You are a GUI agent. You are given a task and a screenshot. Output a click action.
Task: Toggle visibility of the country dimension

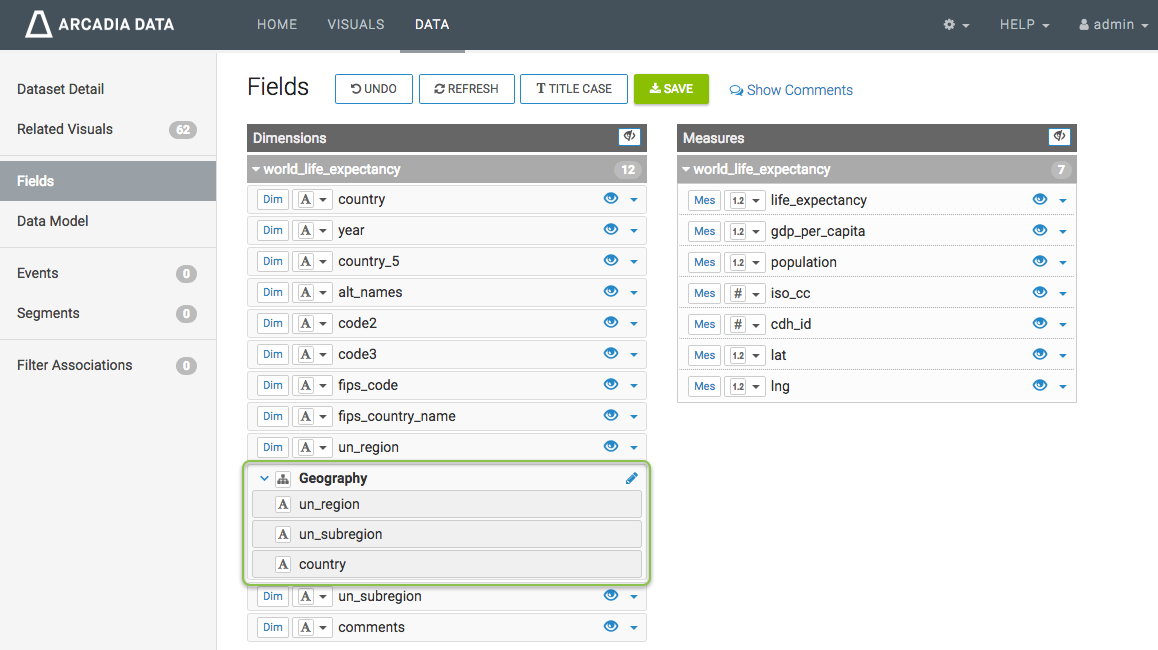(611, 199)
